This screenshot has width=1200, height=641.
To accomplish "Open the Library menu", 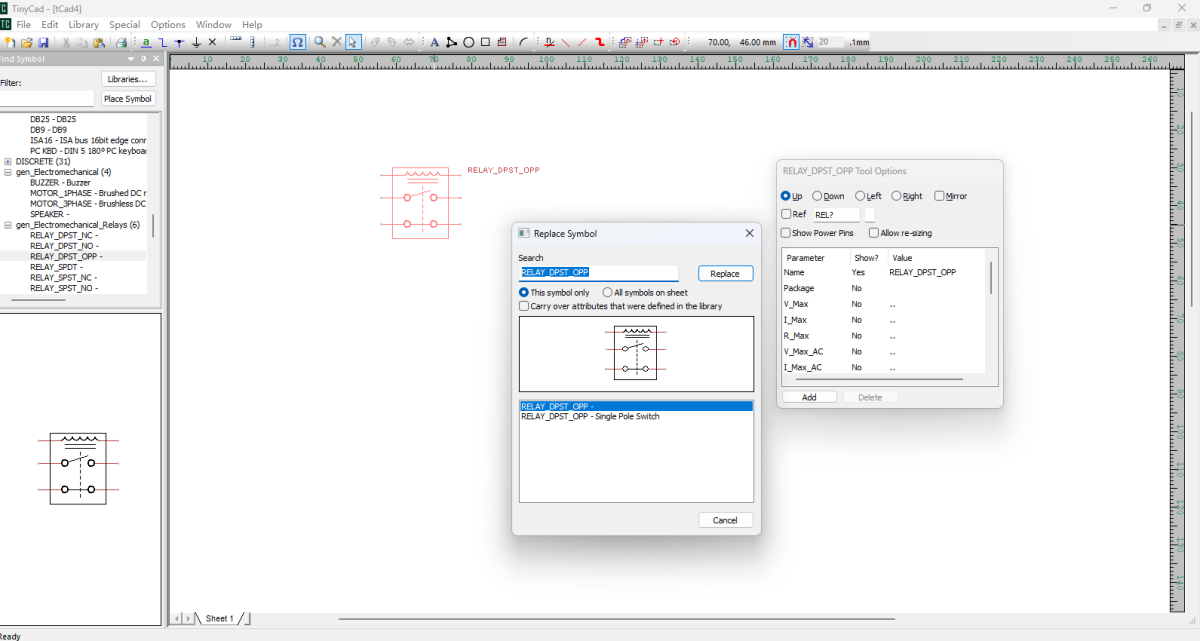I will [83, 24].
